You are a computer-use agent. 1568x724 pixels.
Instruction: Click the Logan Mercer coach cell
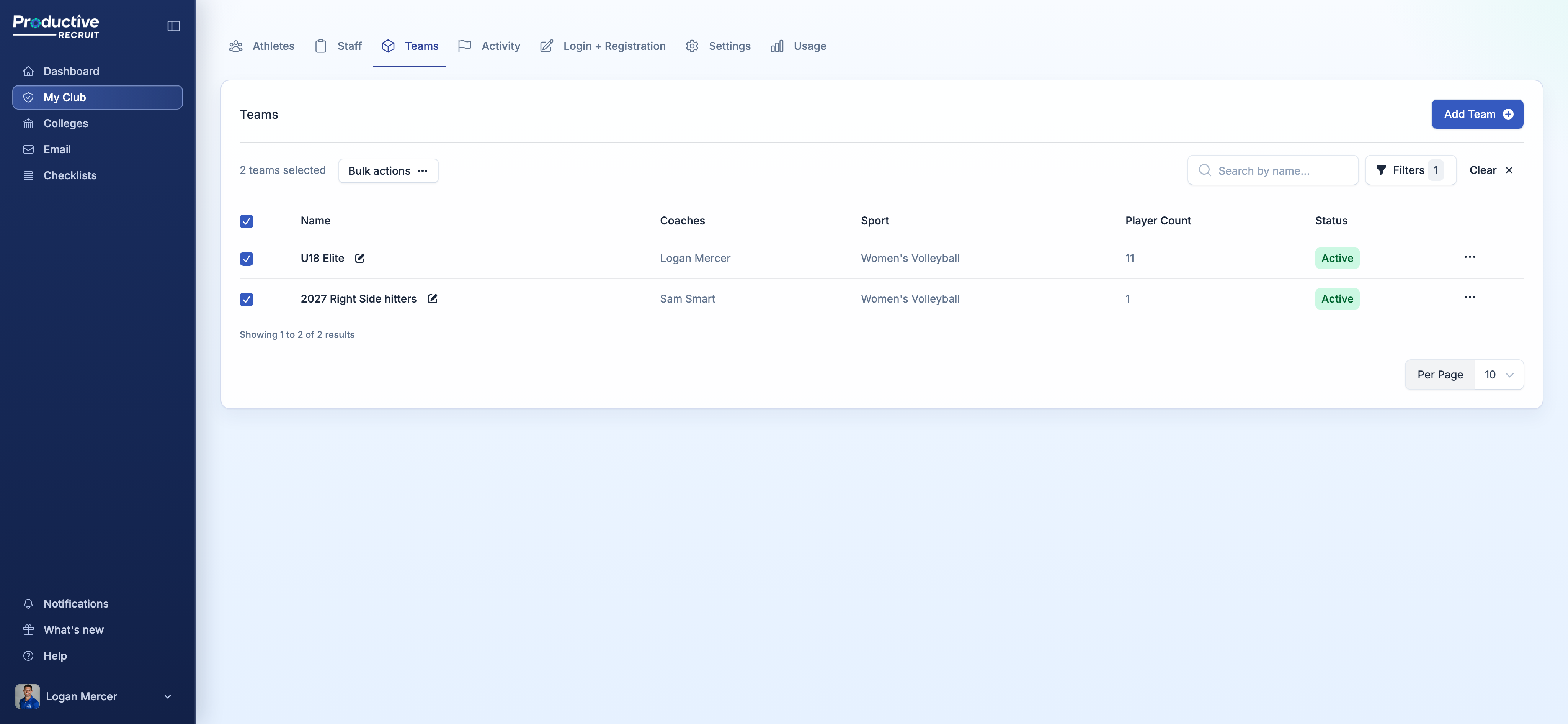click(695, 258)
